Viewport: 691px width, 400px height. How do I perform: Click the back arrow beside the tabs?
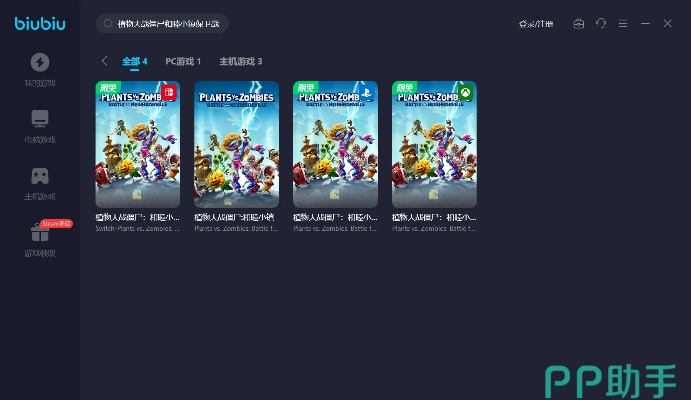point(105,61)
